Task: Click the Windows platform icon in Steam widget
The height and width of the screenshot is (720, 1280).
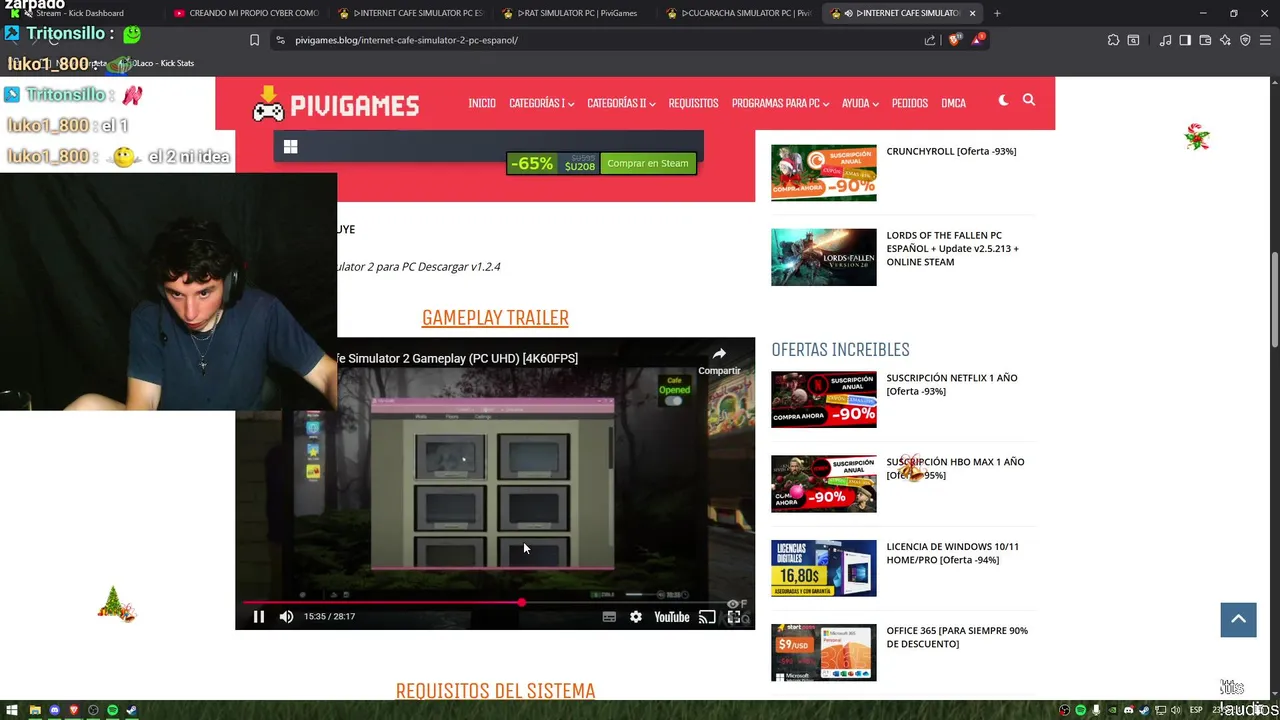Action: tap(291, 147)
